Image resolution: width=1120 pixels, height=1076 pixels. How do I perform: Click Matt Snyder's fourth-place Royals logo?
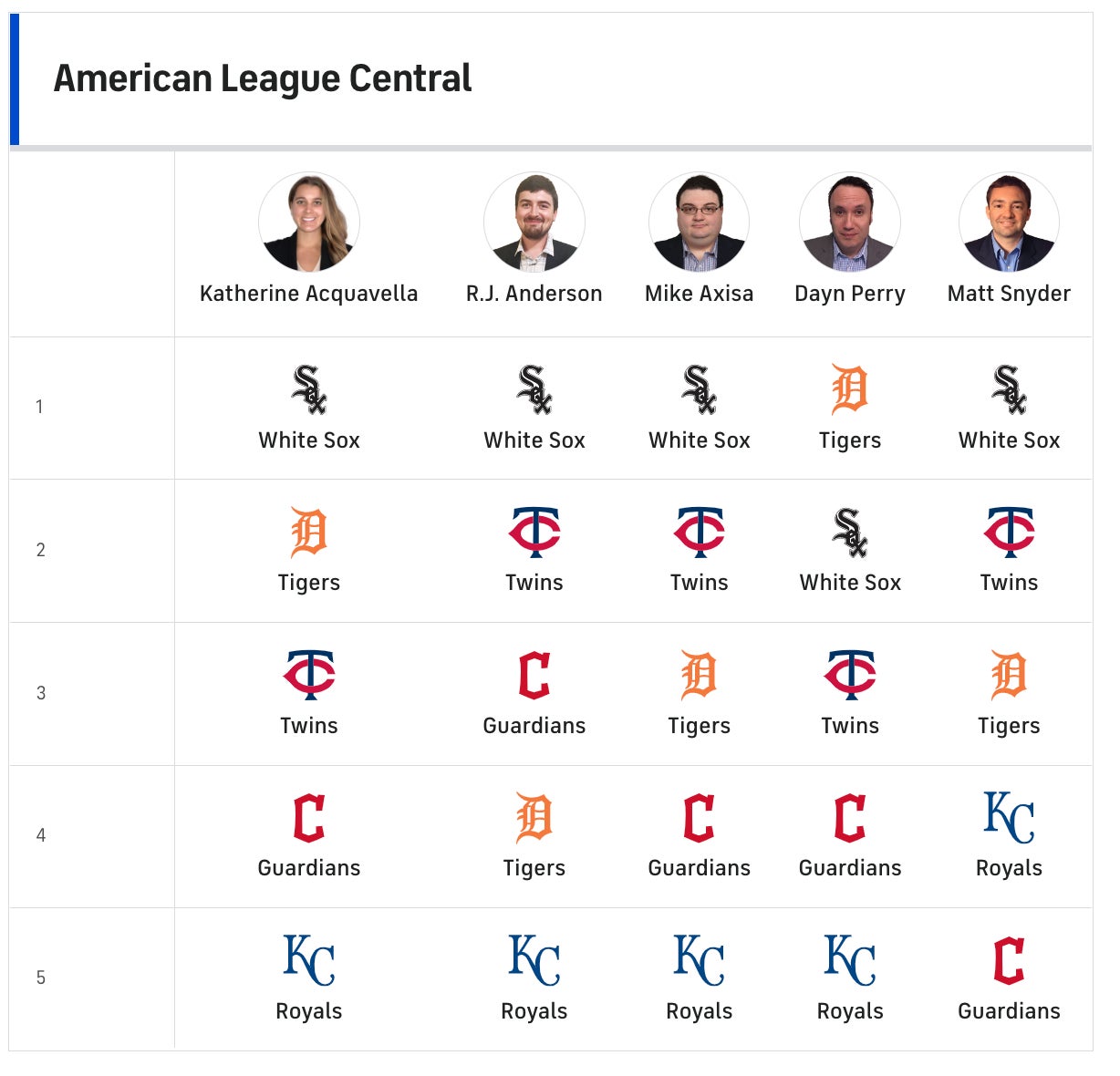1009,817
